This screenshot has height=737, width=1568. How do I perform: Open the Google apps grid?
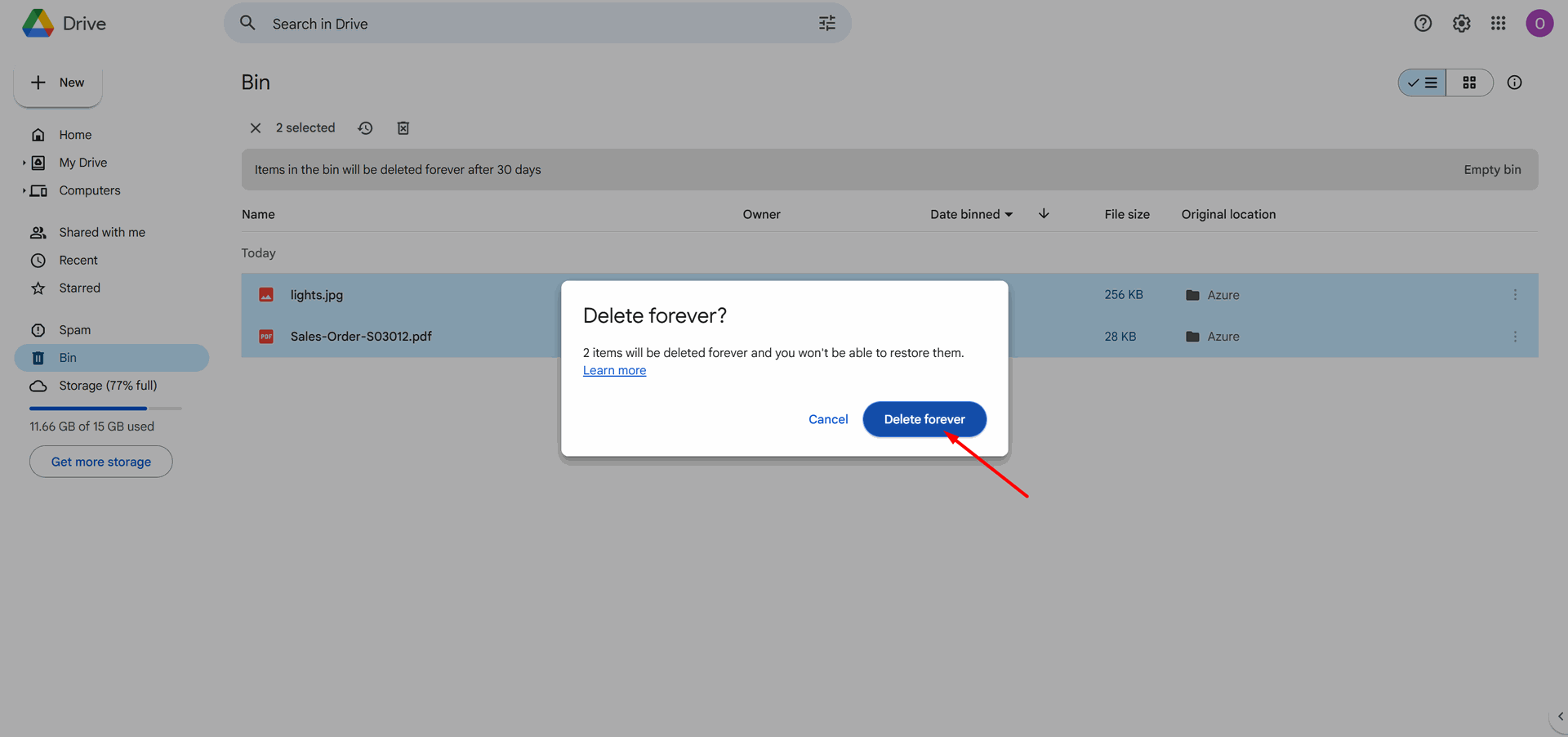[x=1498, y=24]
